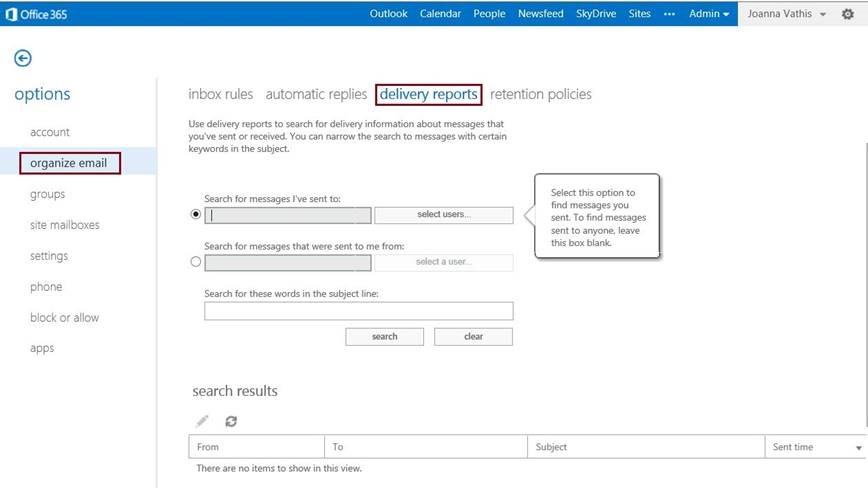The width and height of the screenshot is (868, 488).
Task: Select 'messages I've sent to' radio button
Action: click(195, 215)
